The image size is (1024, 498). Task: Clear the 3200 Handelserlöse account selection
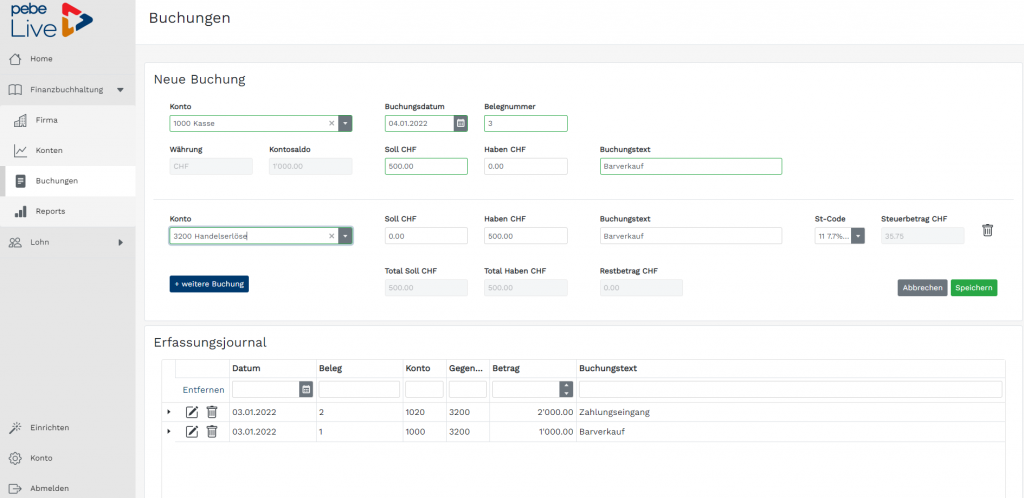pos(331,236)
